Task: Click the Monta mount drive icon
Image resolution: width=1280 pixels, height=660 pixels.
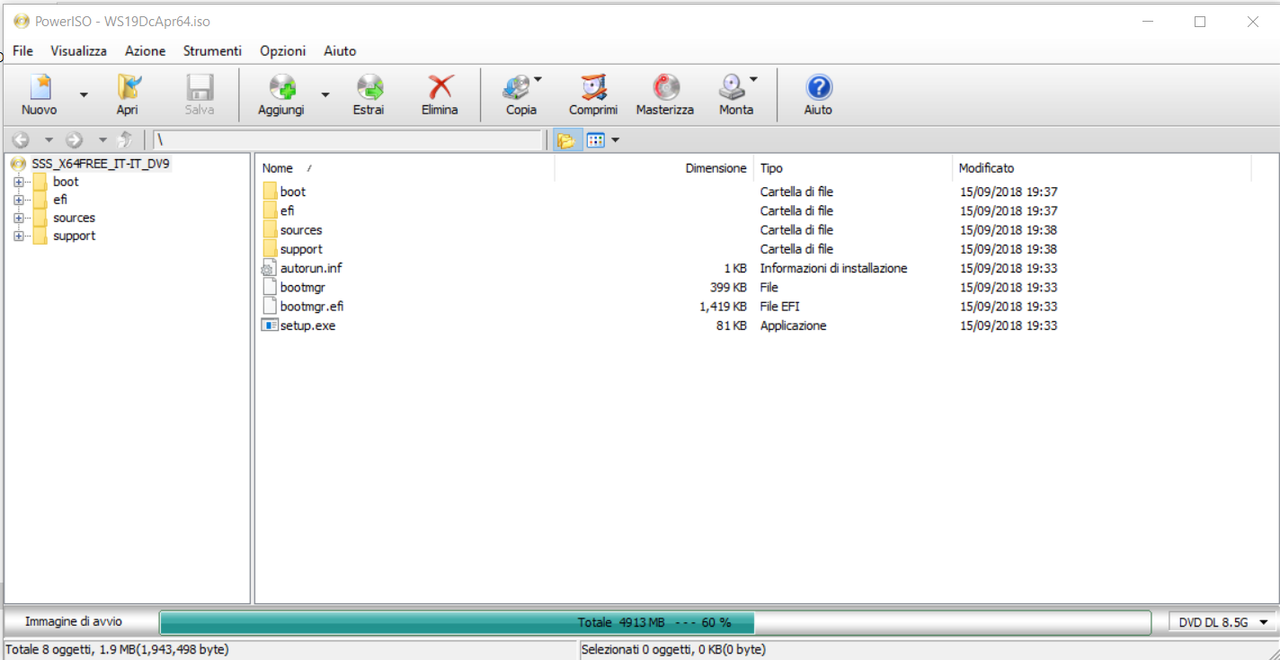Action: tap(732, 87)
